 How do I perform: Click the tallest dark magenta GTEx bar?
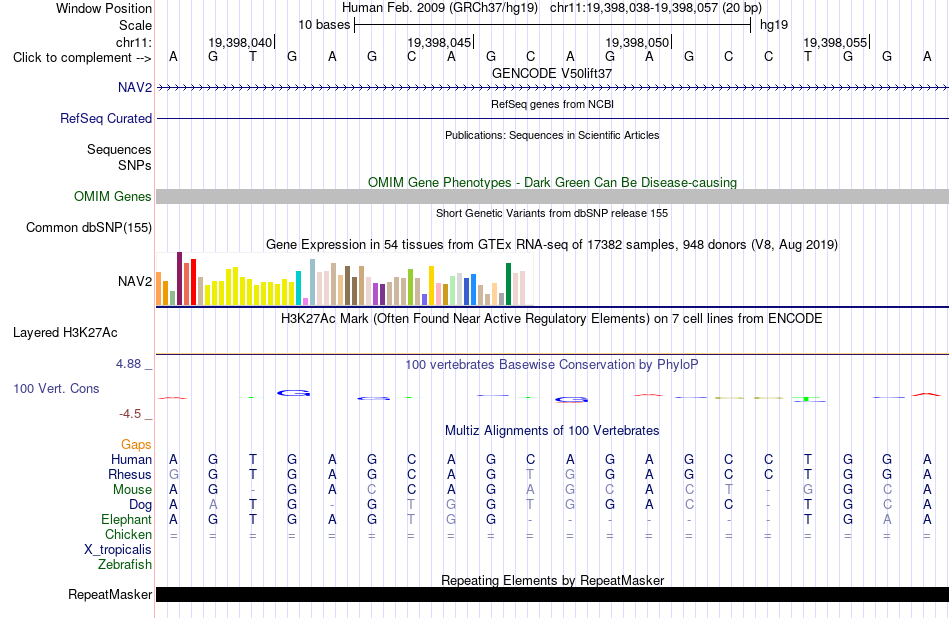pos(179,279)
